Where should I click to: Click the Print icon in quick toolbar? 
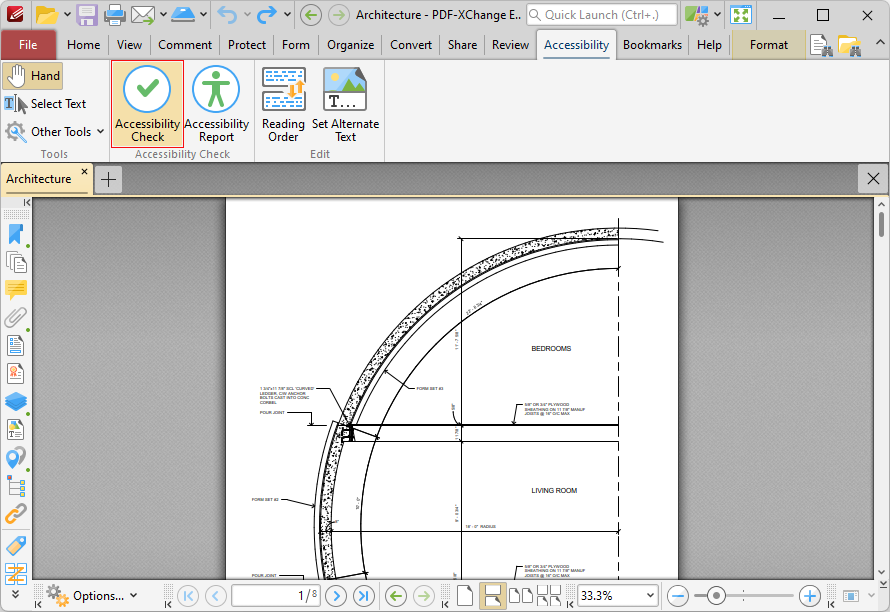(x=115, y=15)
